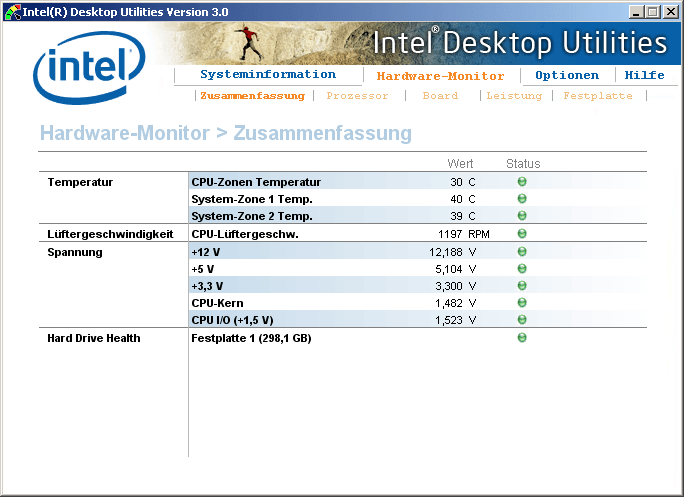Click the 39 C temperature value

463,216
